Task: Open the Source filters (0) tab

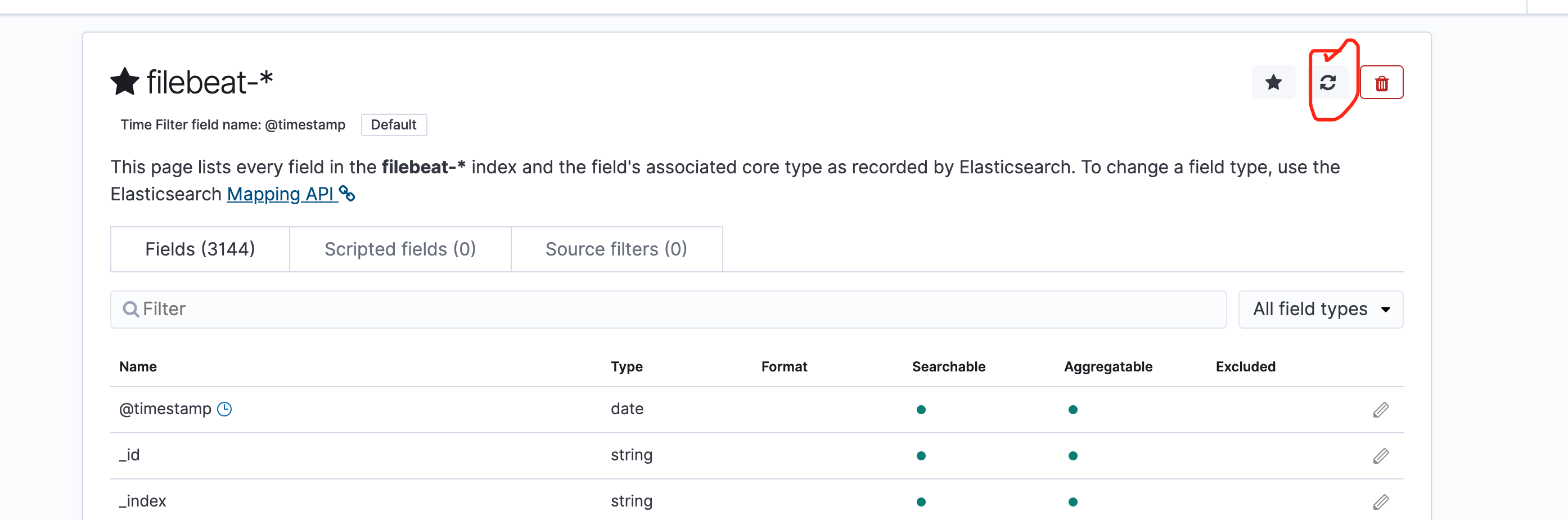Action: pyautogui.click(x=616, y=249)
